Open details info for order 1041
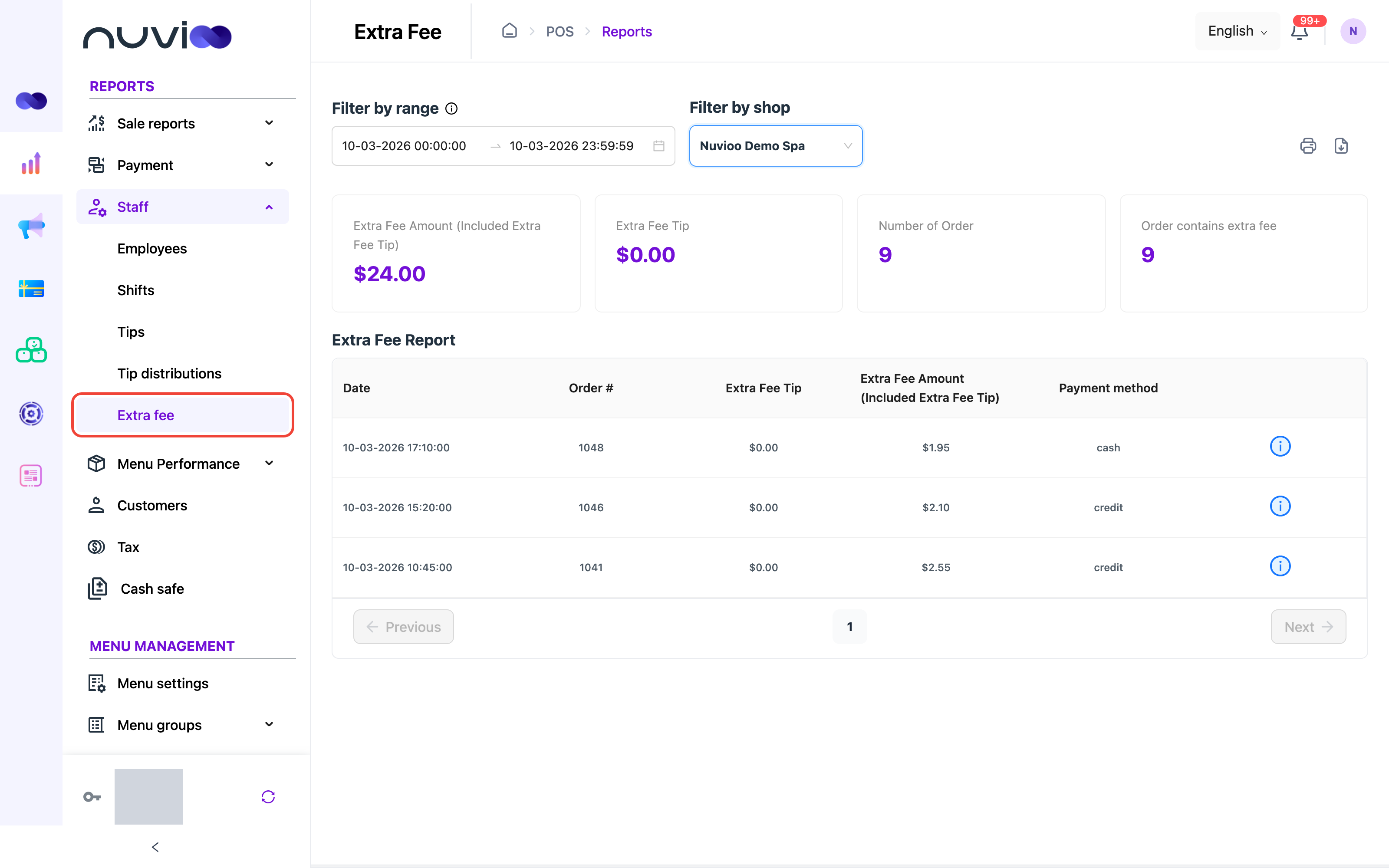Image resolution: width=1389 pixels, height=868 pixels. (1280, 566)
